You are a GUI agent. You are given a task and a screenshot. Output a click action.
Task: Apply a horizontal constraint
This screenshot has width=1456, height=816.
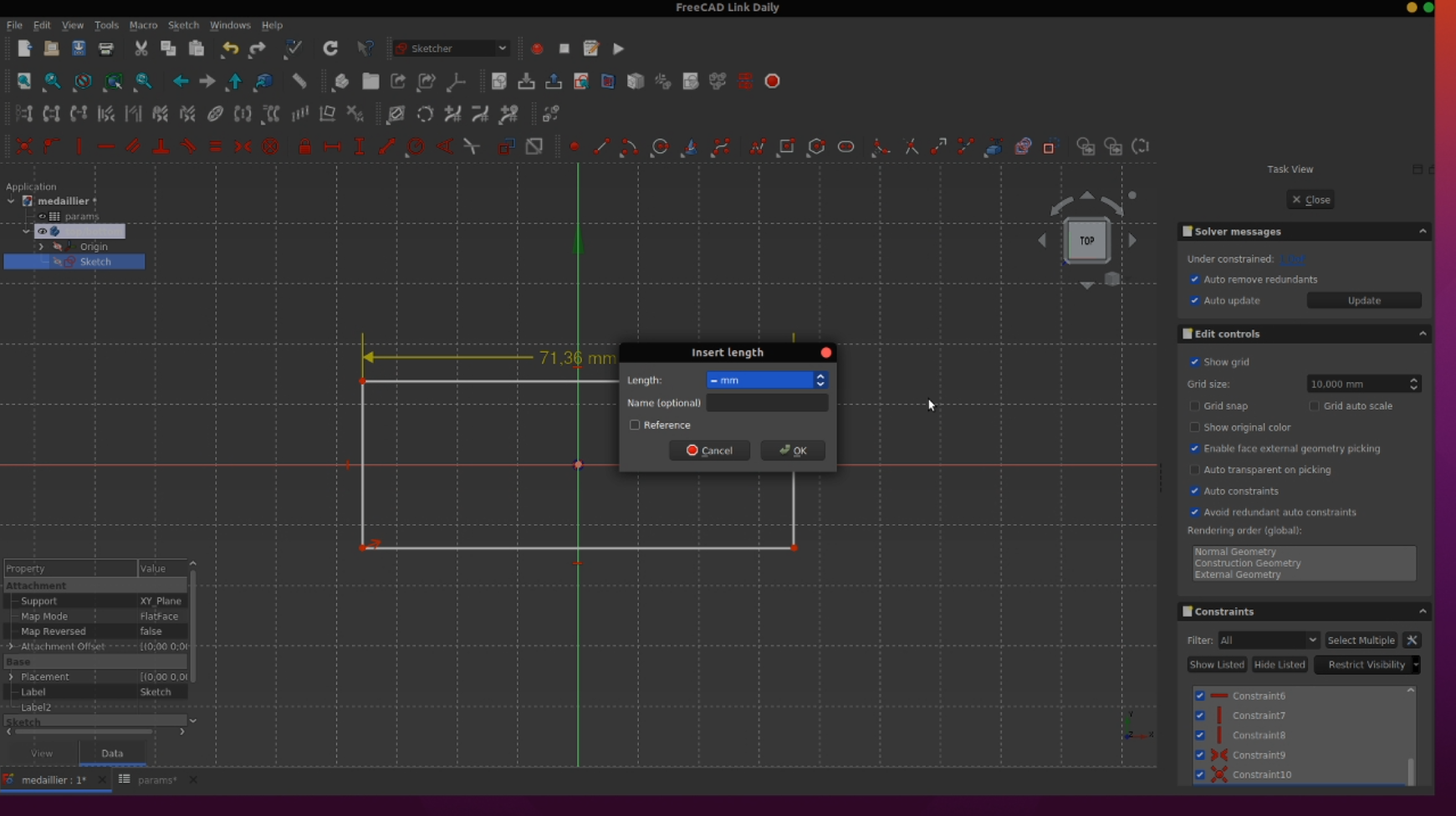click(x=106, y=147)
